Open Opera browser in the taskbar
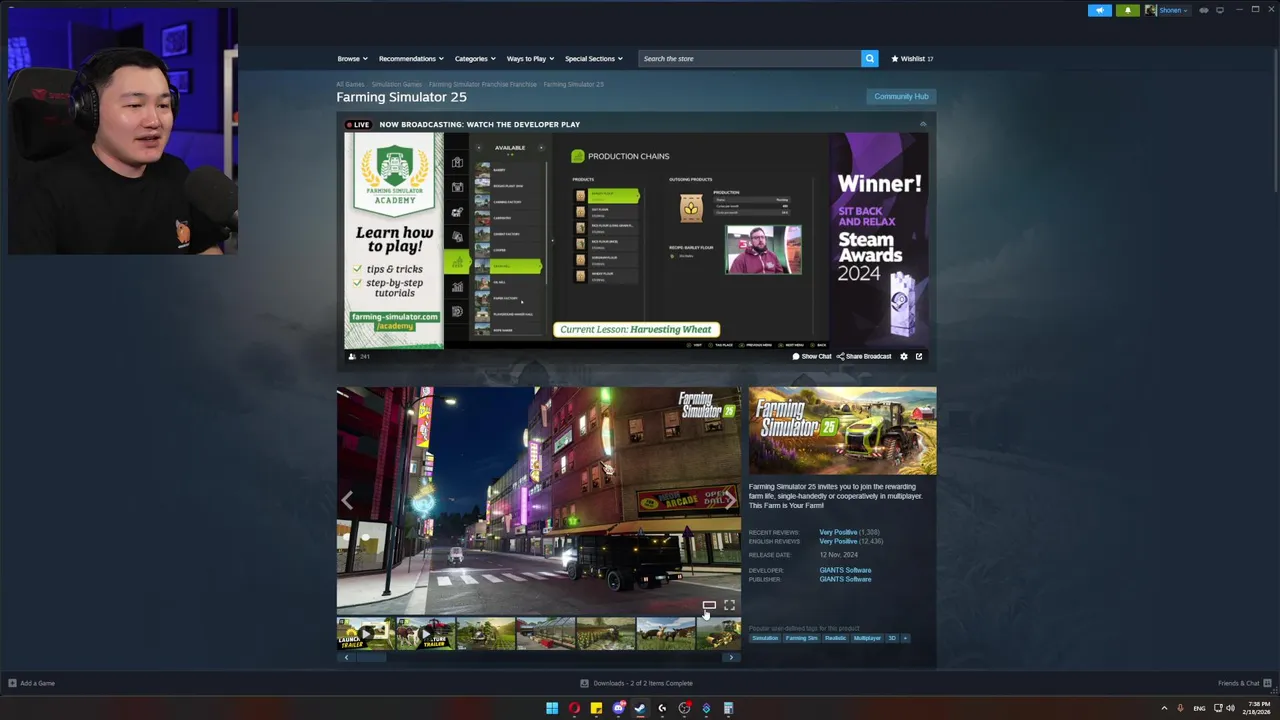 point(574,708)
